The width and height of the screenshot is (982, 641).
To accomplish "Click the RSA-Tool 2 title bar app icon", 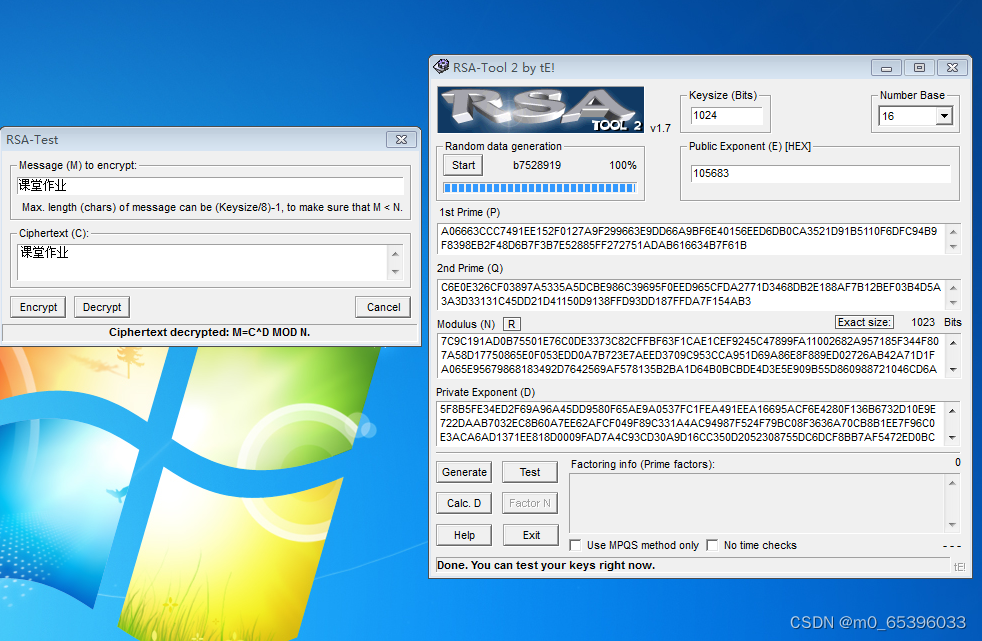I will [x=442, y=66].
